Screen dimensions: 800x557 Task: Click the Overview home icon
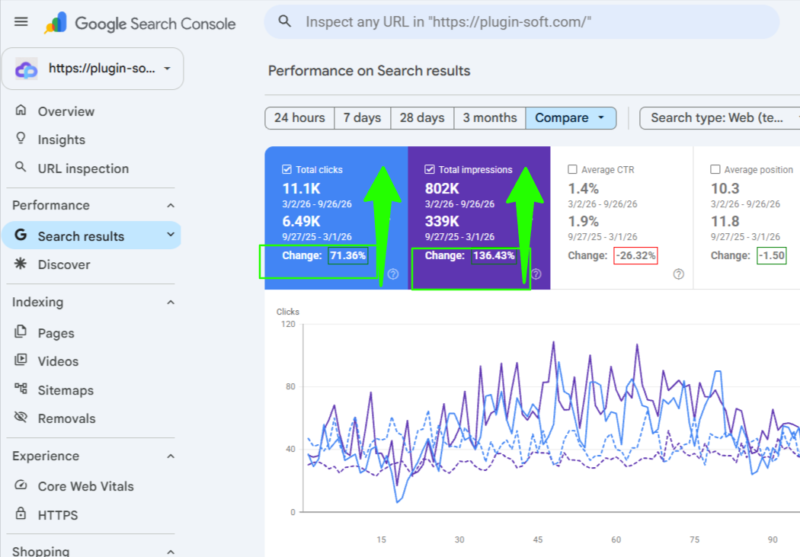20,110
